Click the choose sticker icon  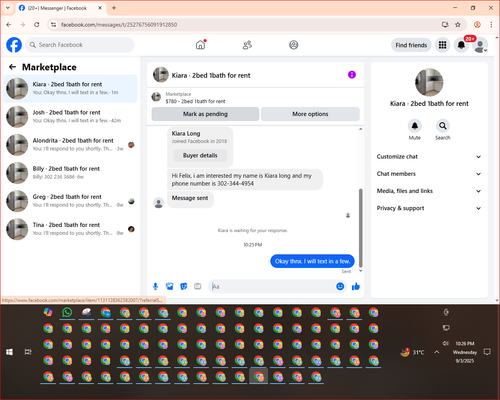click(x=184, y=286)
